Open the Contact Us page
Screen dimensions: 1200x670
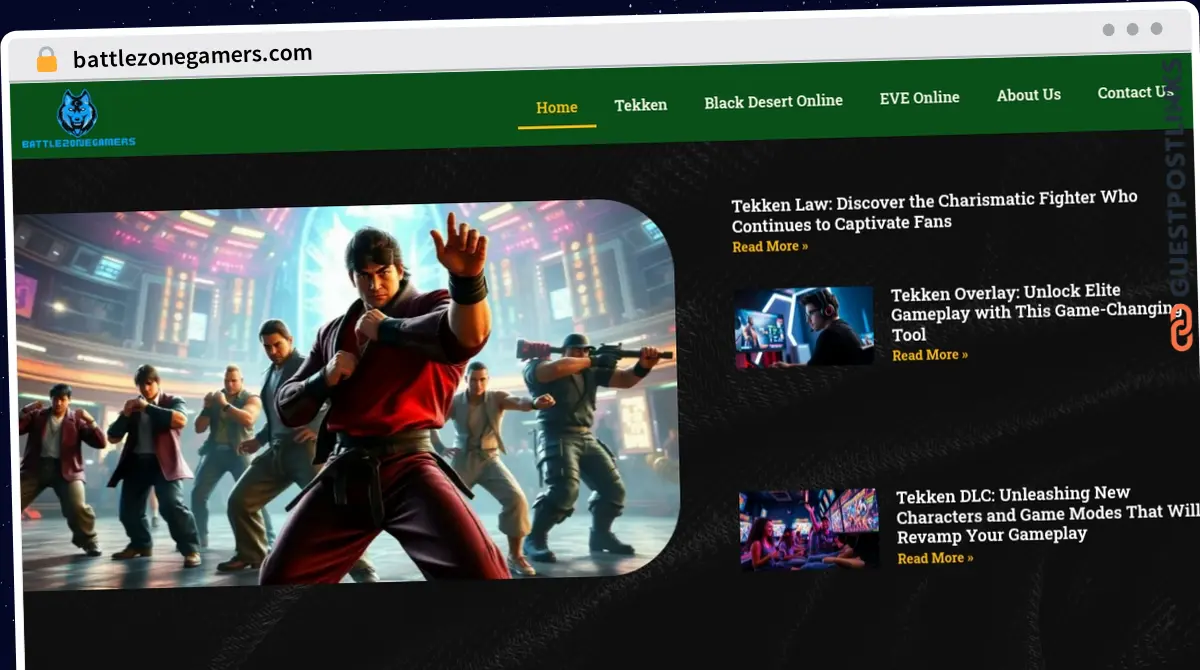point(1135,92)
